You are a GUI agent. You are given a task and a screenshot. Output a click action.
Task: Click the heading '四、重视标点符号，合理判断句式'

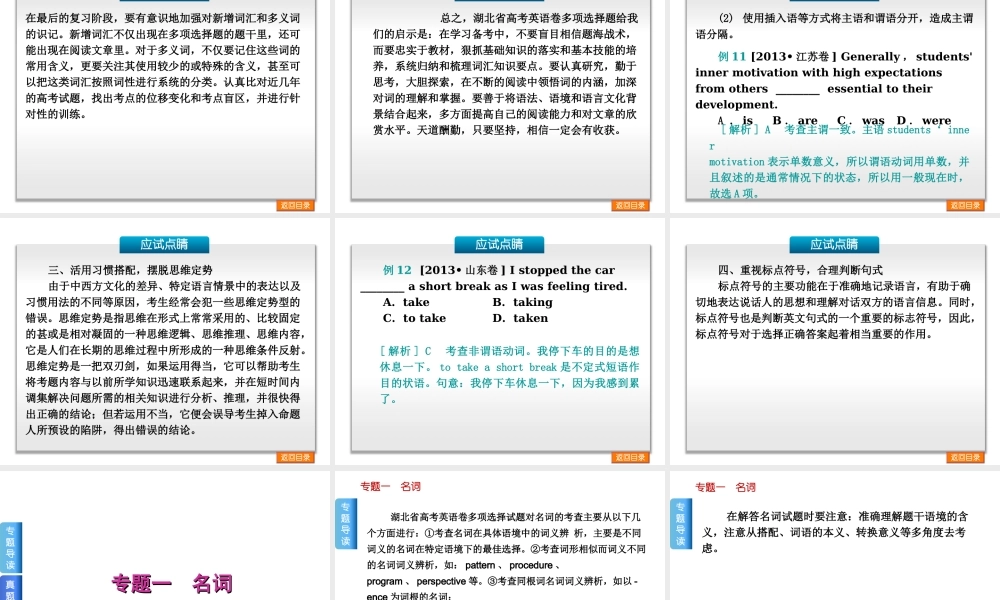coord(800,270)
